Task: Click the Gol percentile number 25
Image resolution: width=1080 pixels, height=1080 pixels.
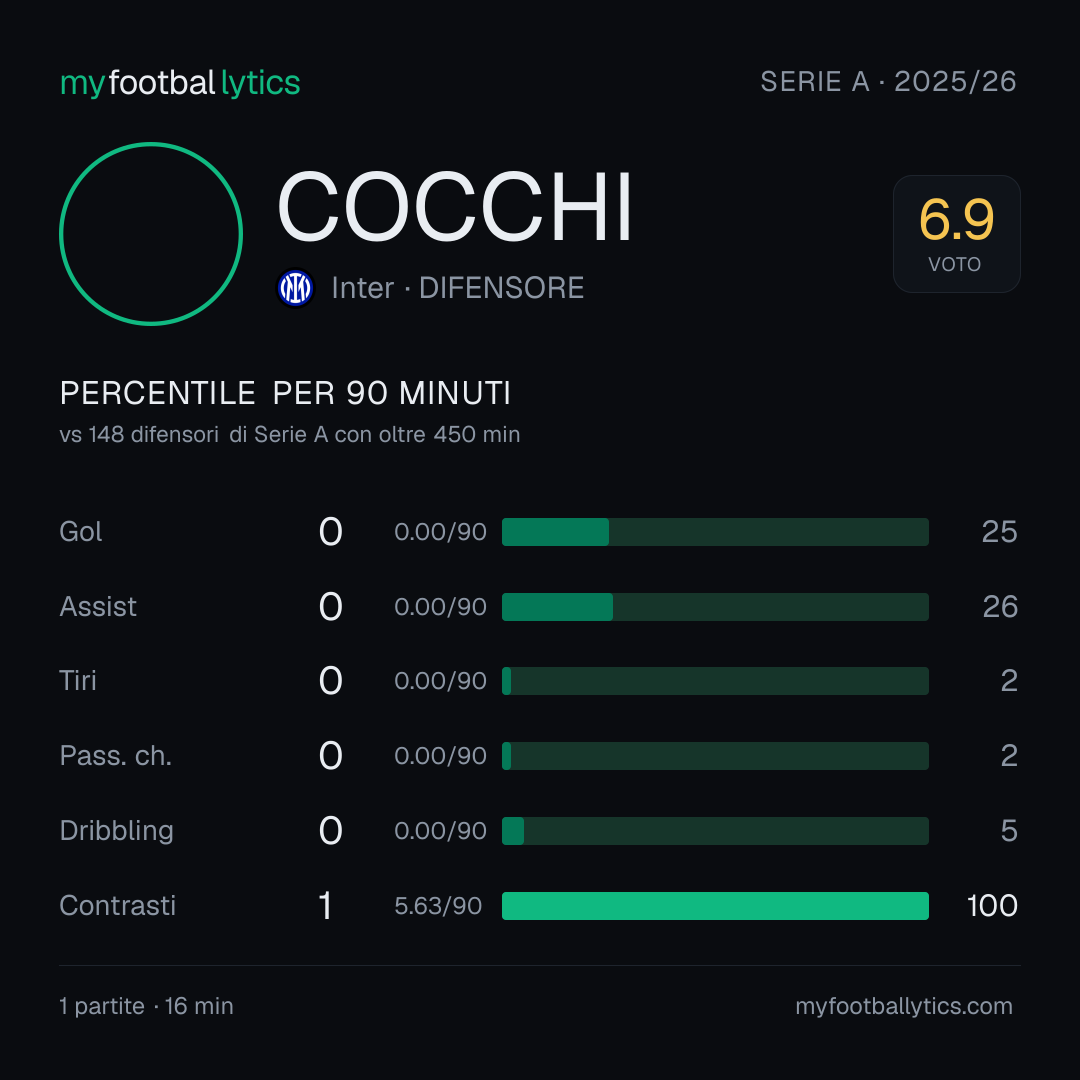Action: pos(999,532)
